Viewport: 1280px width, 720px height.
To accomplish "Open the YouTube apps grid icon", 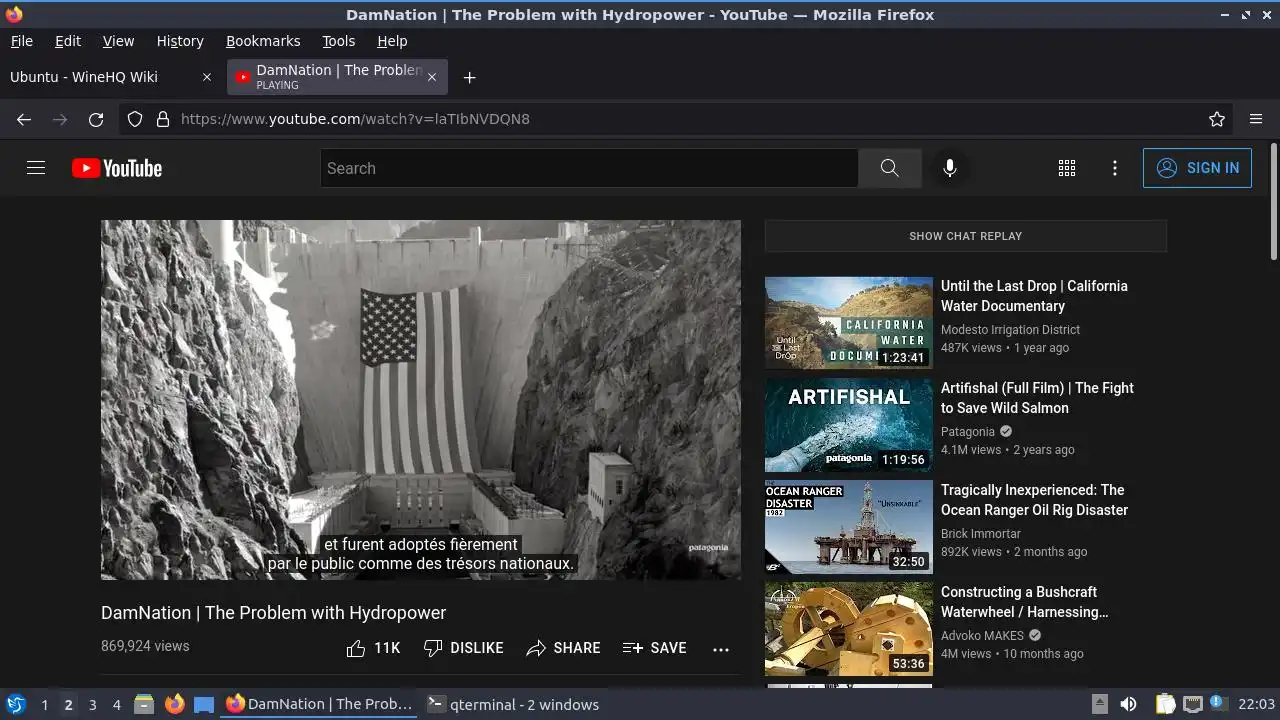I will pyautogui.click(x=1067, y=168).
